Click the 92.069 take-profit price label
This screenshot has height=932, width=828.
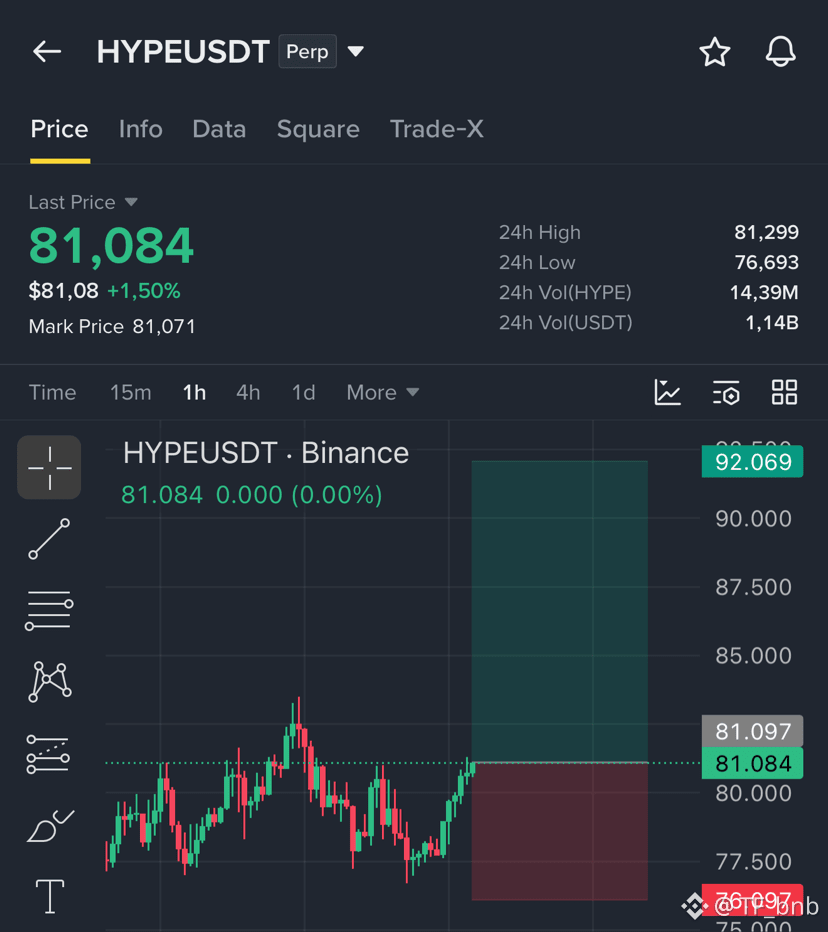753,462
